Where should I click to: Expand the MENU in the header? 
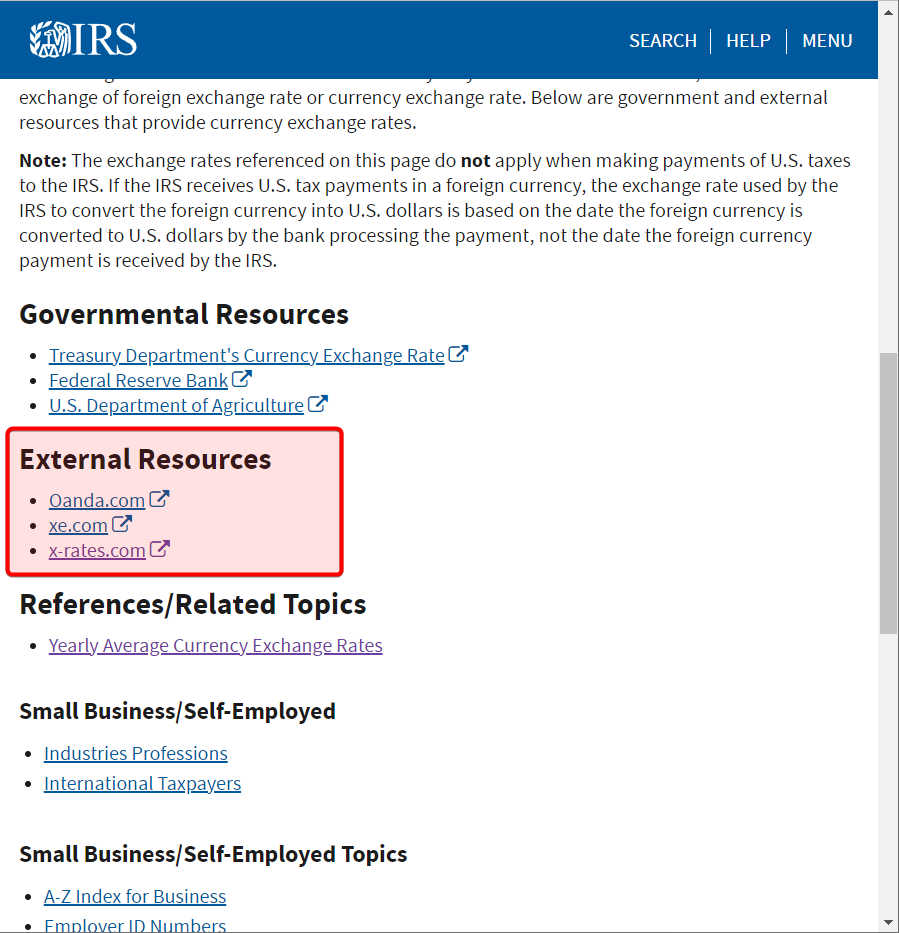(x=827, y=41)
